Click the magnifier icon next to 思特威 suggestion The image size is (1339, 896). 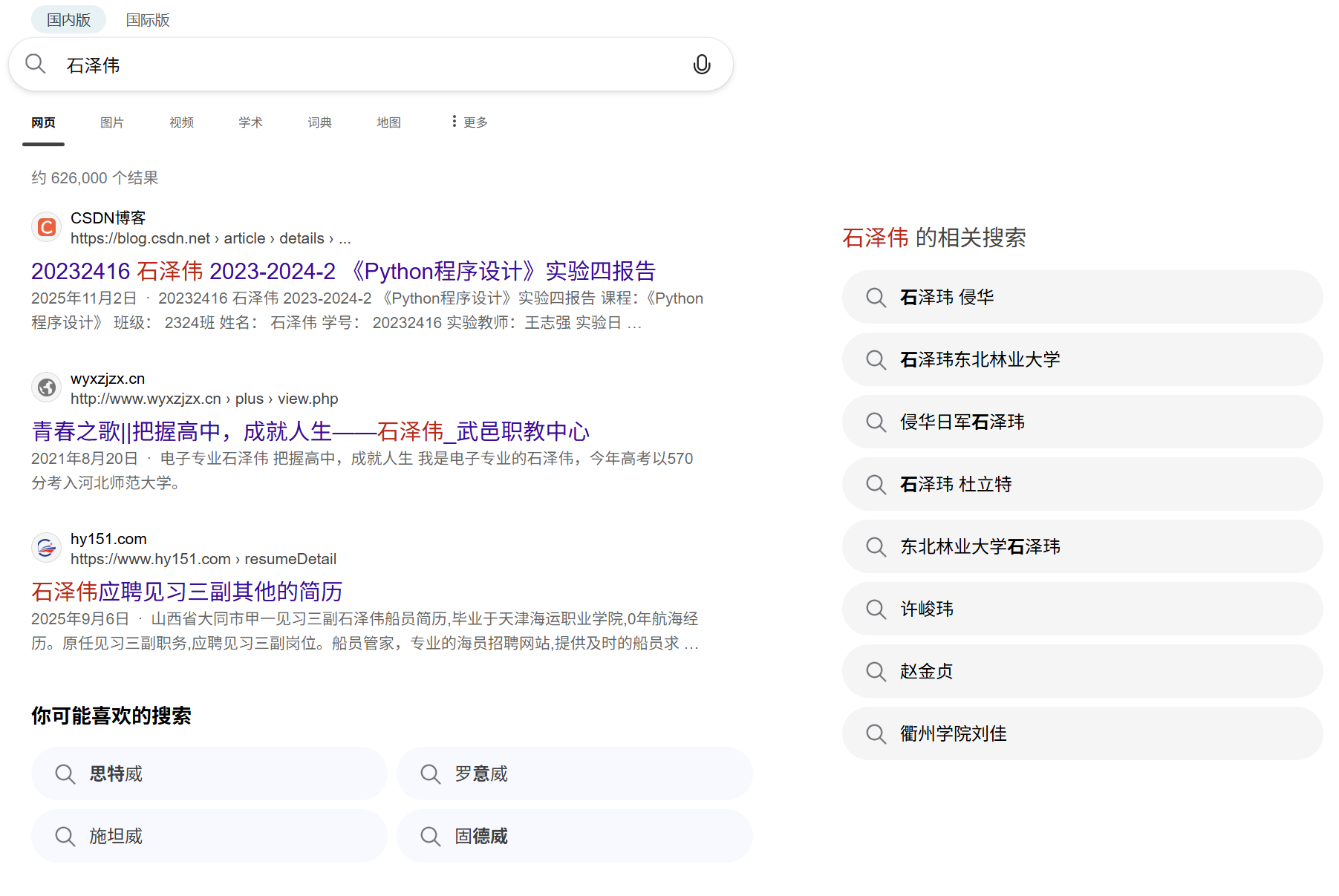[x=65, y=774]
